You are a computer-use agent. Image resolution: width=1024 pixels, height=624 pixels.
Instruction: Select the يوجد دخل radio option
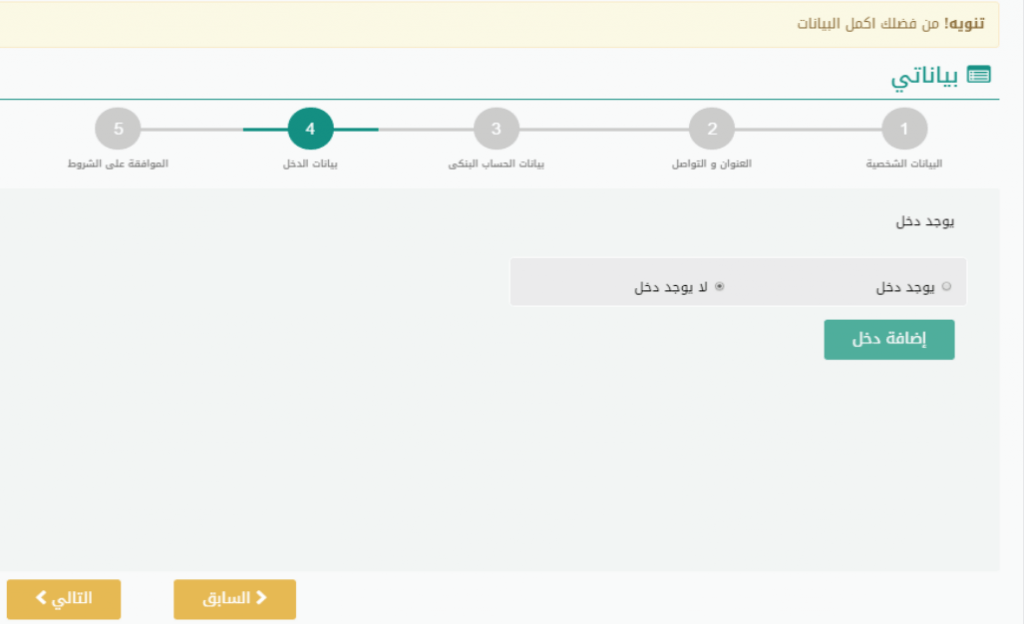click(x=946, y=287)
